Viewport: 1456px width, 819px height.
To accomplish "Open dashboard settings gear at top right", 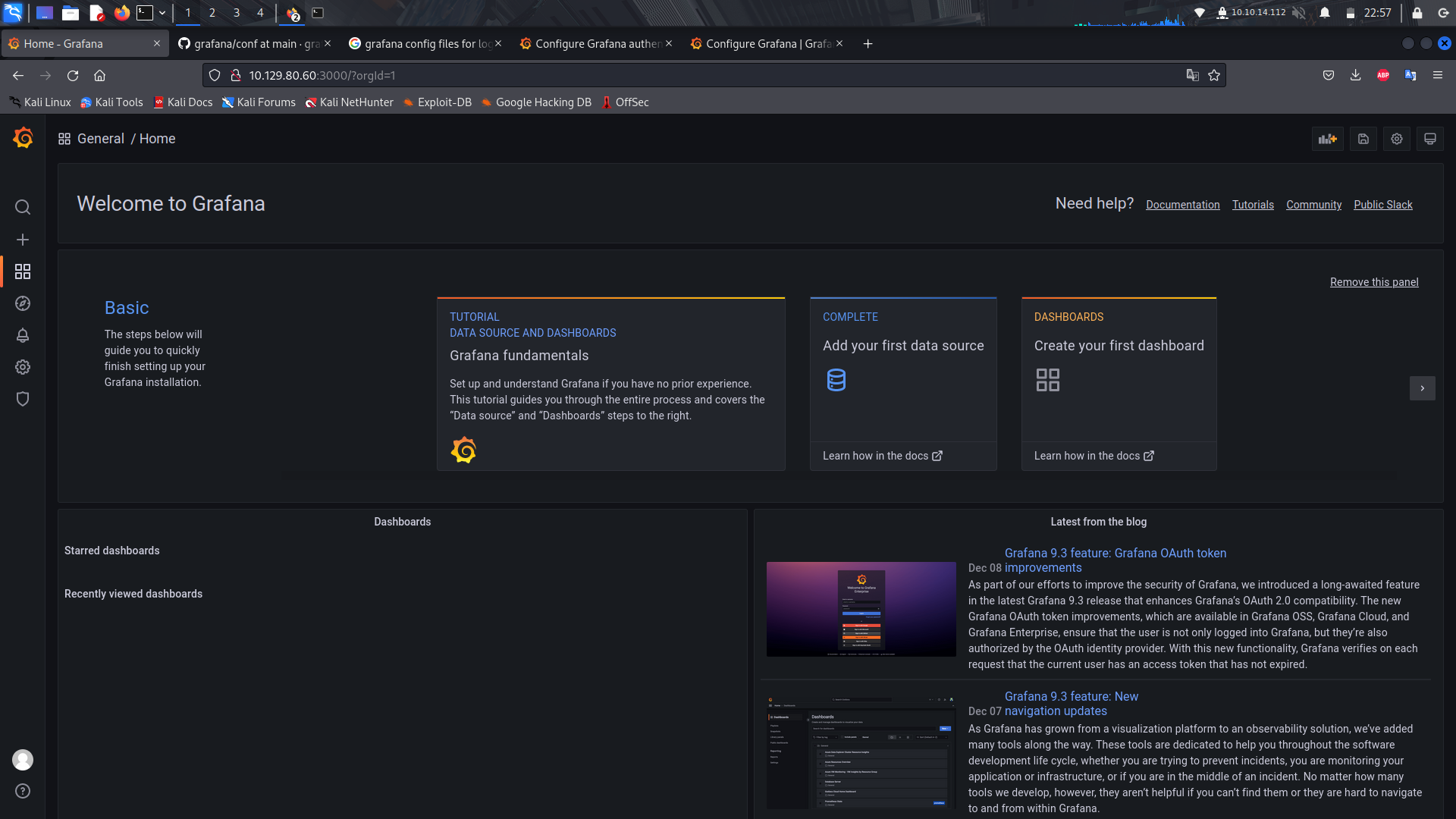I will [1396, 139].
